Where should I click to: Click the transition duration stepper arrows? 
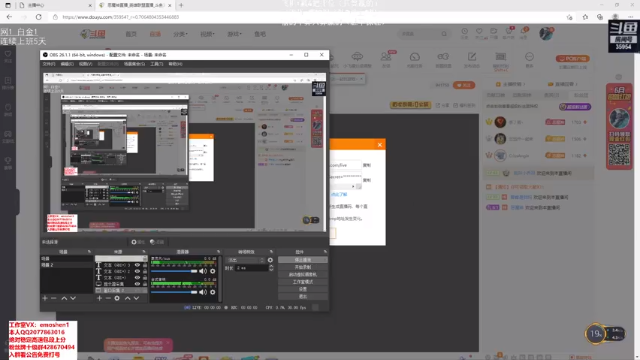tap(271, 268)
